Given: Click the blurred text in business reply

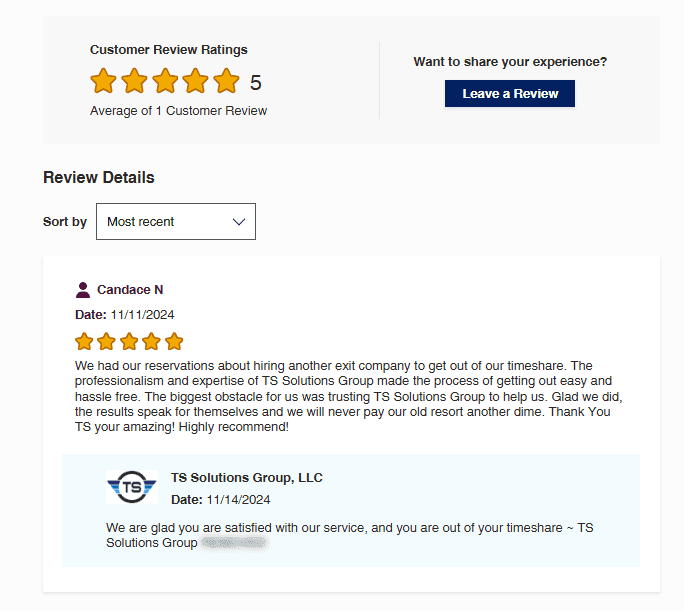Looking at the screenshot, I should pos(234,543).
